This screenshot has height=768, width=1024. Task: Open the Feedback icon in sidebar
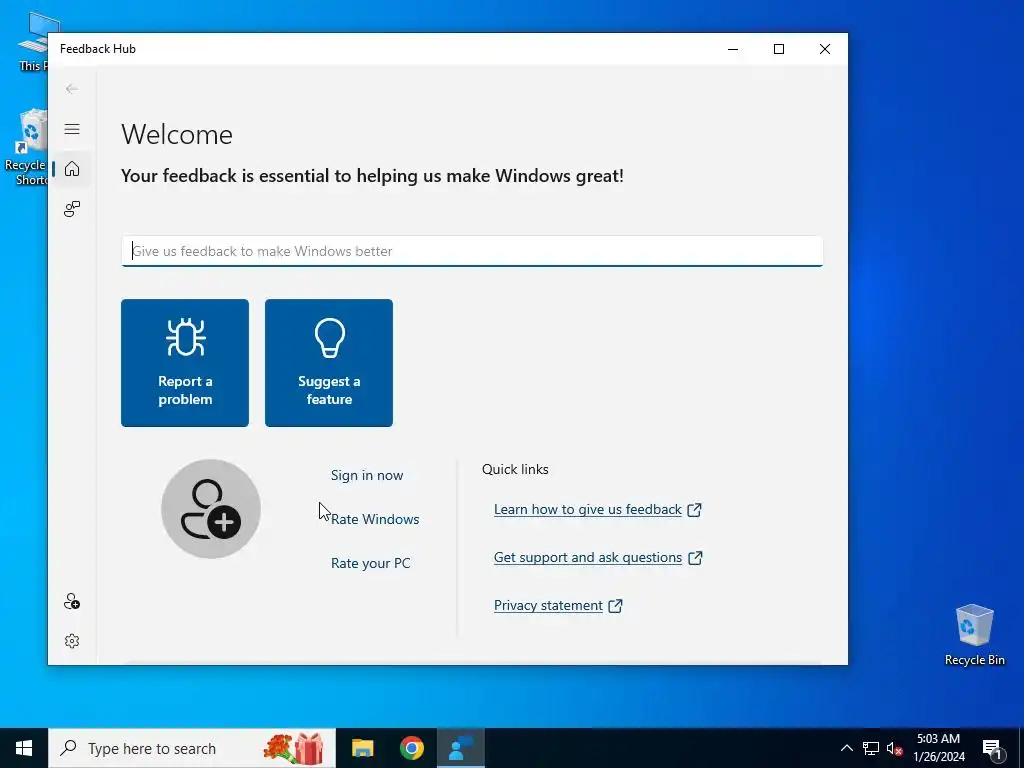72,209
